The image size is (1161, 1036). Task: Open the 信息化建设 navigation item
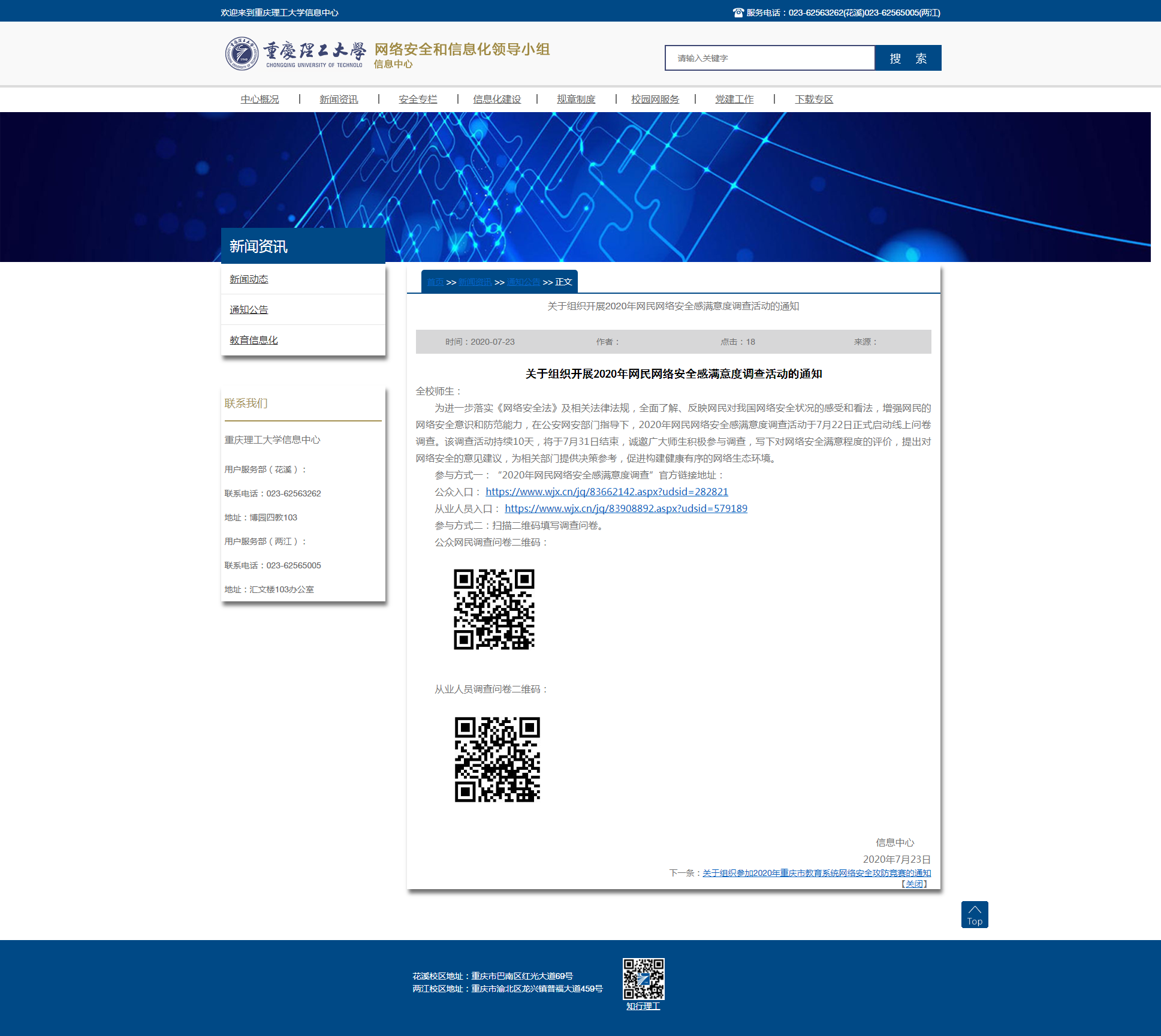[497, 99]
